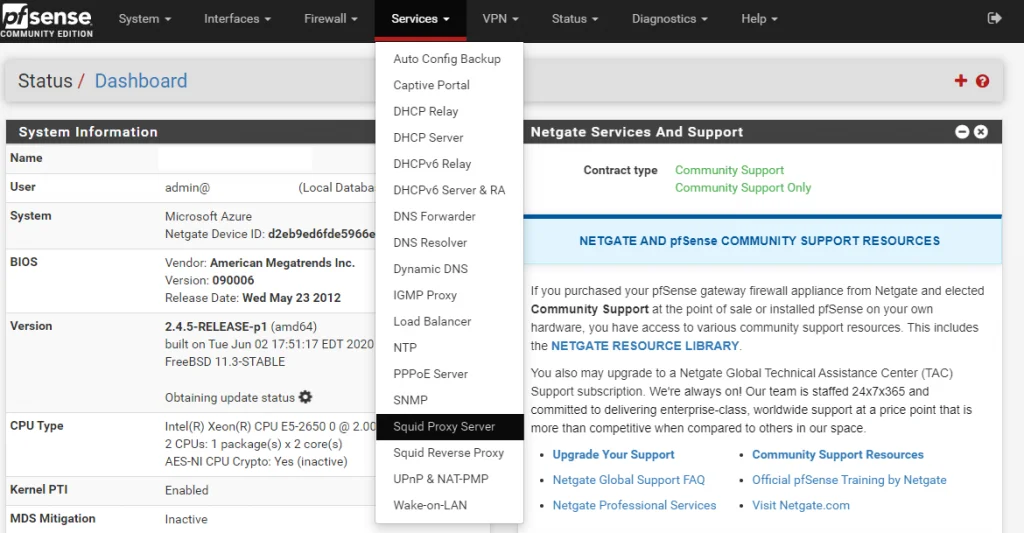Click the BIOS Version 090006 value
Image resolution: width=1024 pixels, height=533 pixels.
[x=233, y=280]
